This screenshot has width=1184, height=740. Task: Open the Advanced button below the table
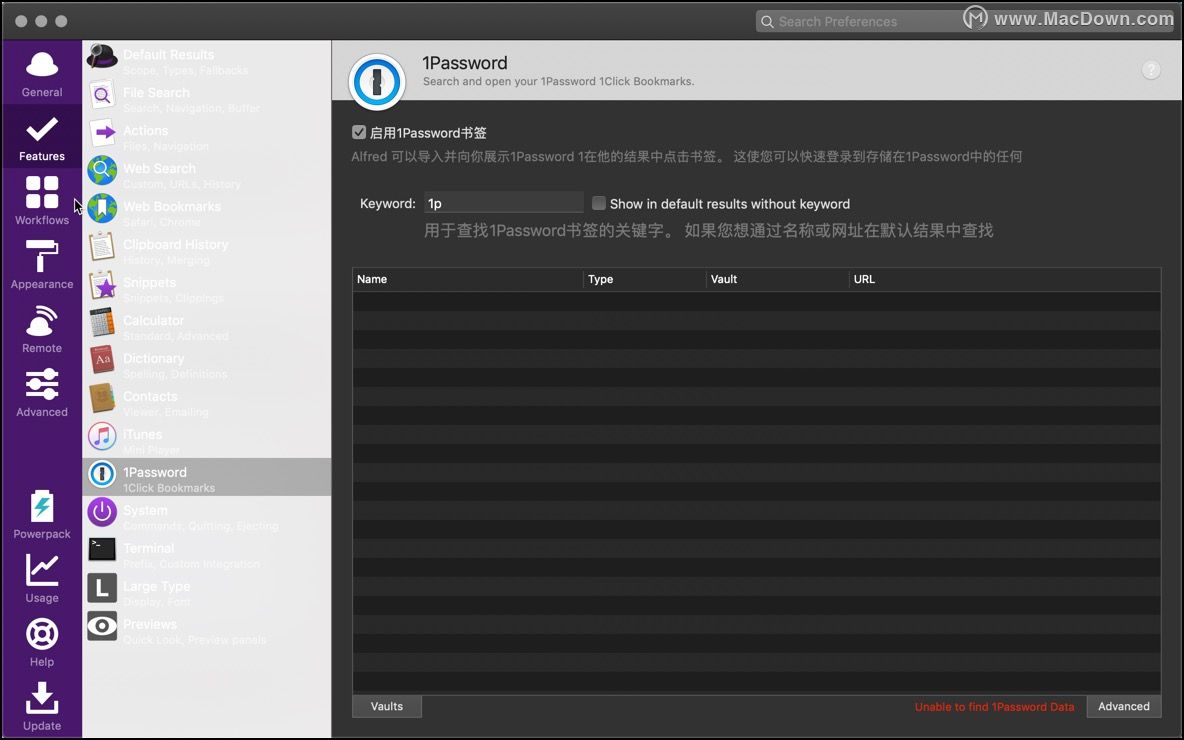point(1124,706)
